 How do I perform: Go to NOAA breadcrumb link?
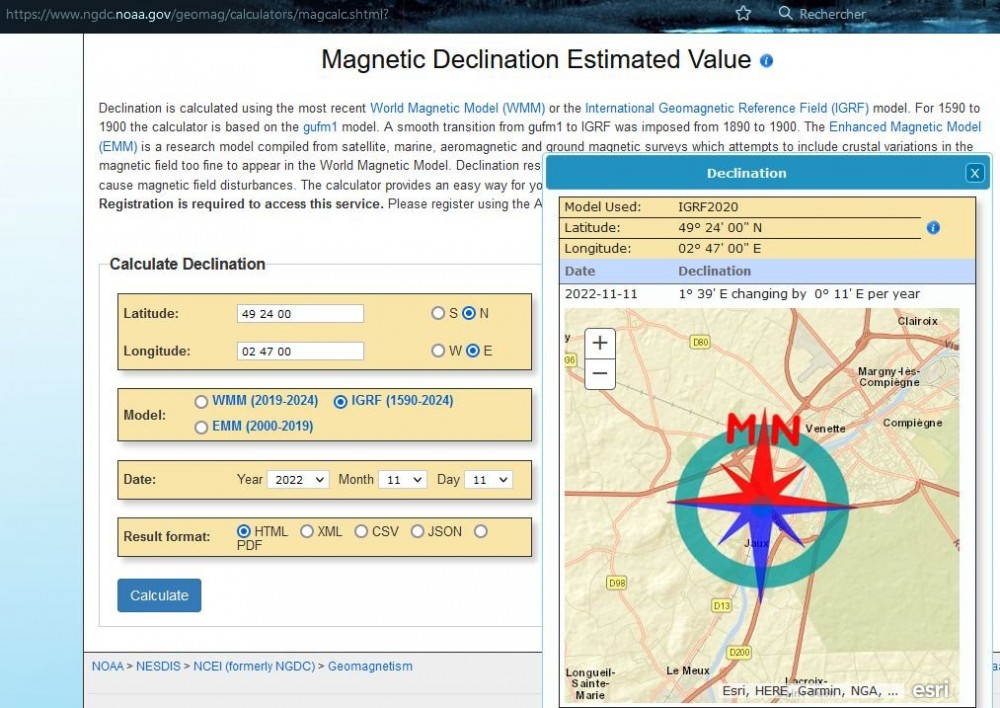(x=107, y=666)
